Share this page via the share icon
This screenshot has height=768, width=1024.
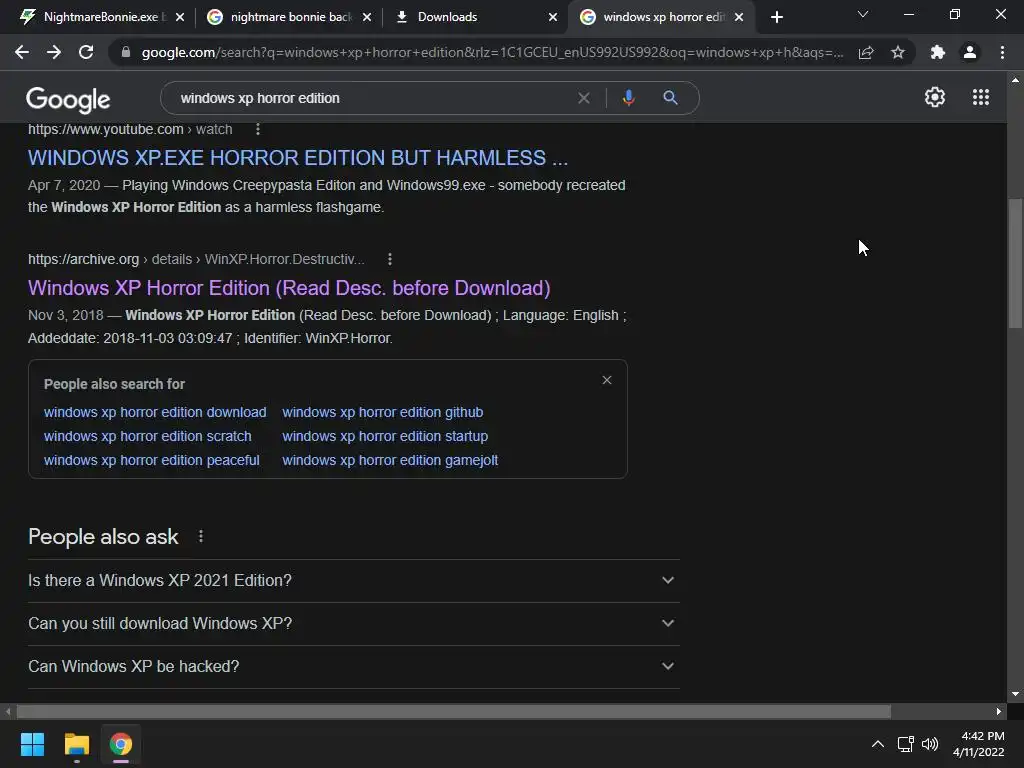click(866, 52)
